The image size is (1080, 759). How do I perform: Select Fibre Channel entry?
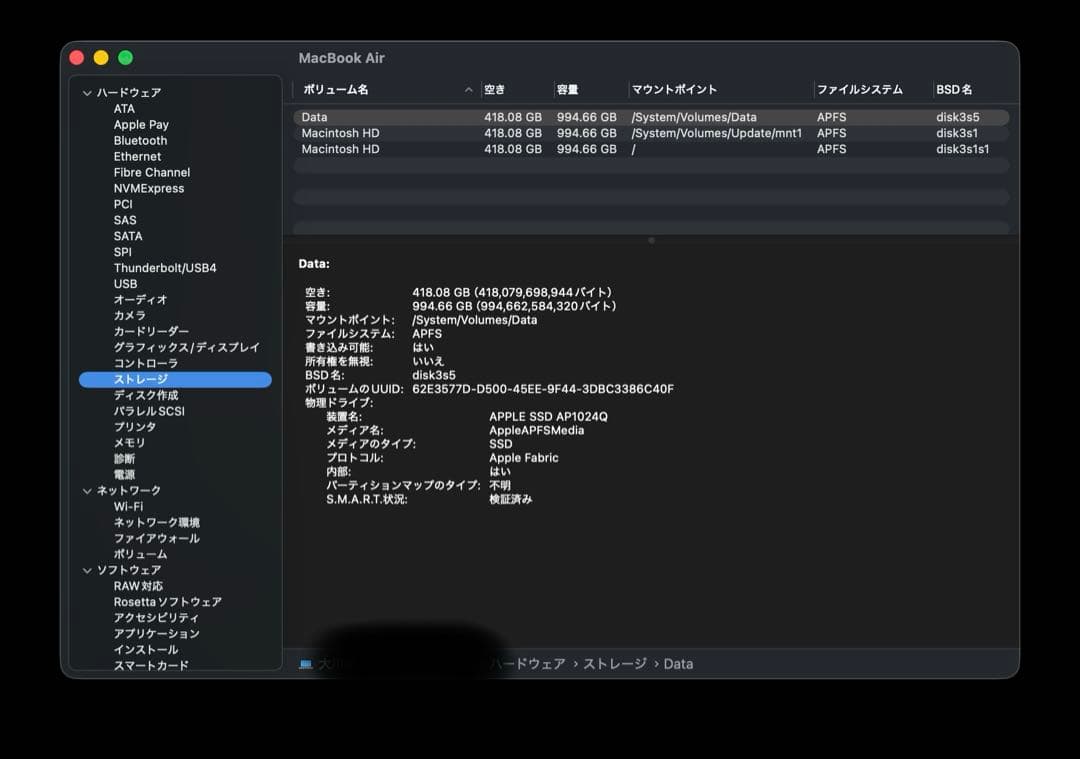click(x=152, y=172)
